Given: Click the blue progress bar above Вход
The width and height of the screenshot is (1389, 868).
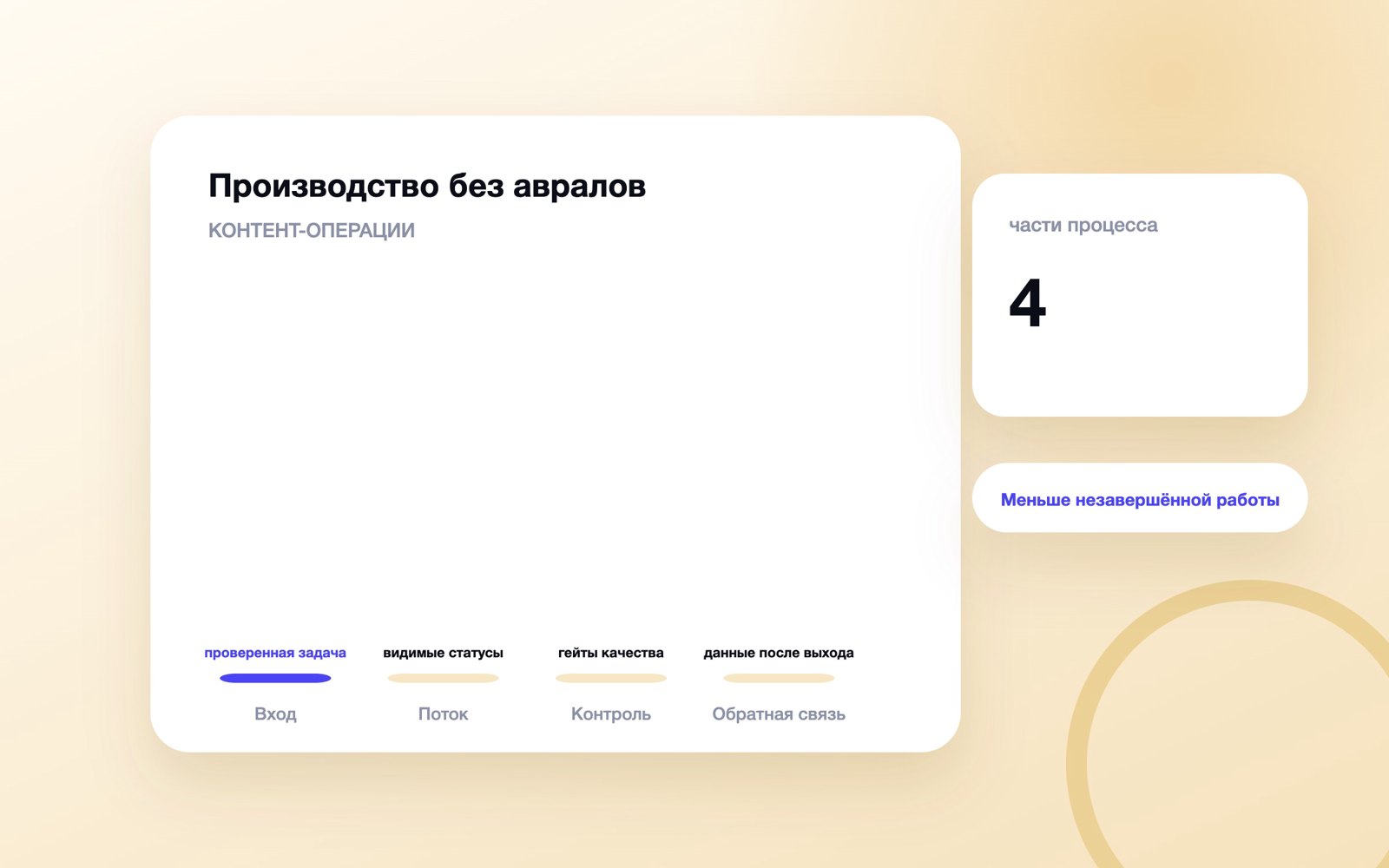Looking at the screenshot, I should (275, 678).
